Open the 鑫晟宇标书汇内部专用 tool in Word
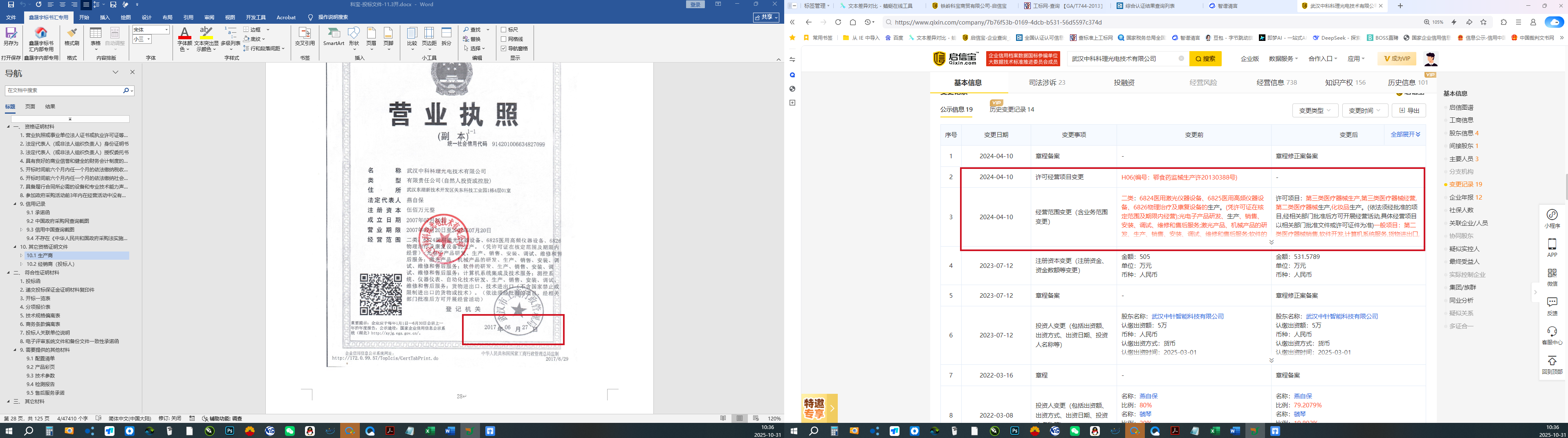 click(41, 39)
